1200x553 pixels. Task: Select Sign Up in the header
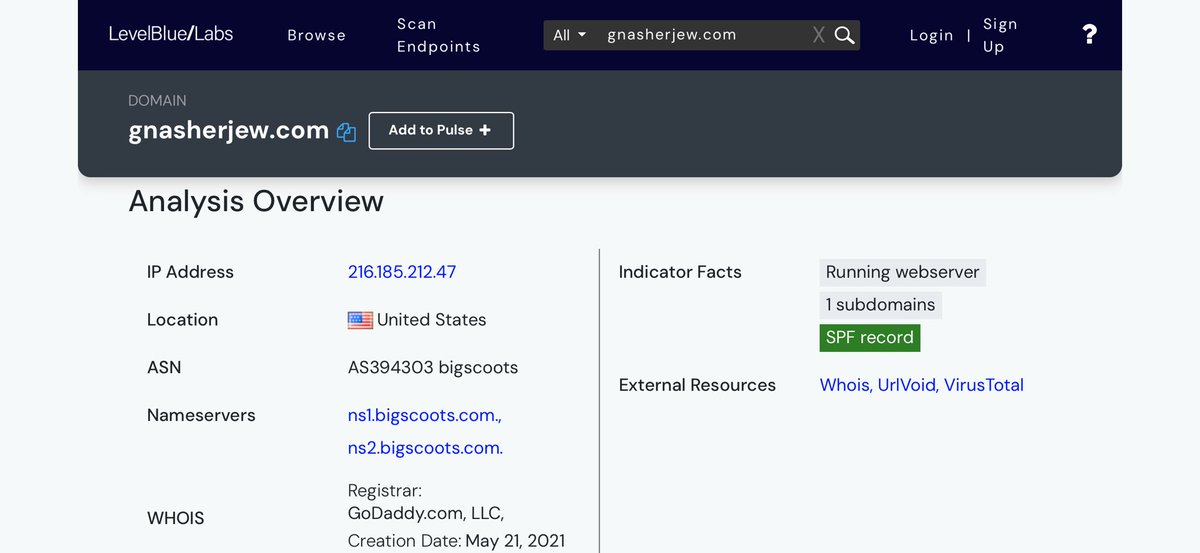click(x=999, y=35)
